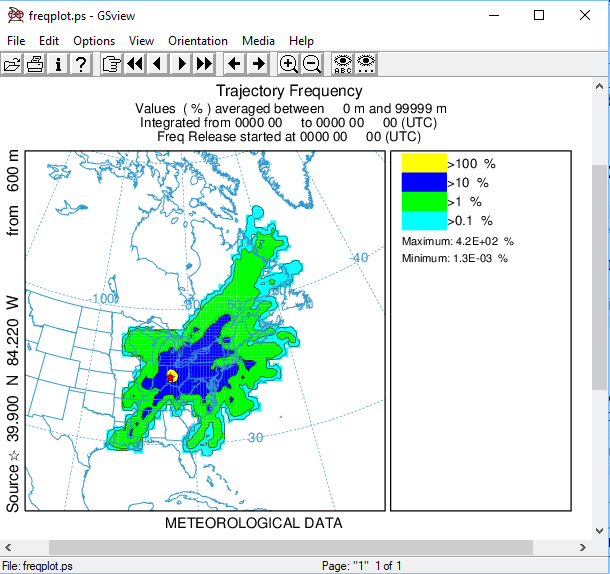Click the yellow >100 % legend swatch

tap(424, 163)
